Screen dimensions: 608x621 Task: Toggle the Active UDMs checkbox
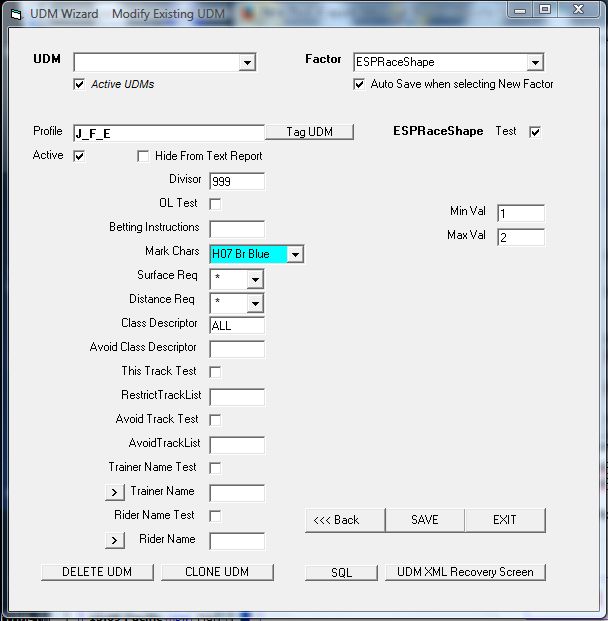pyautogui.click(x=79, y=85)
